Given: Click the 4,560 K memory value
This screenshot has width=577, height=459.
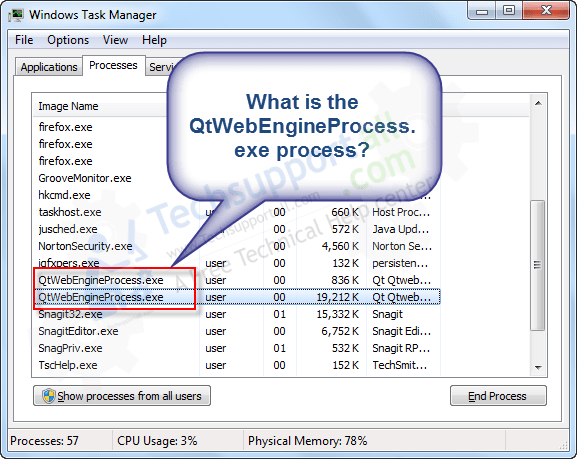Looking at the screenshot, I should click(x=340, y=246).
